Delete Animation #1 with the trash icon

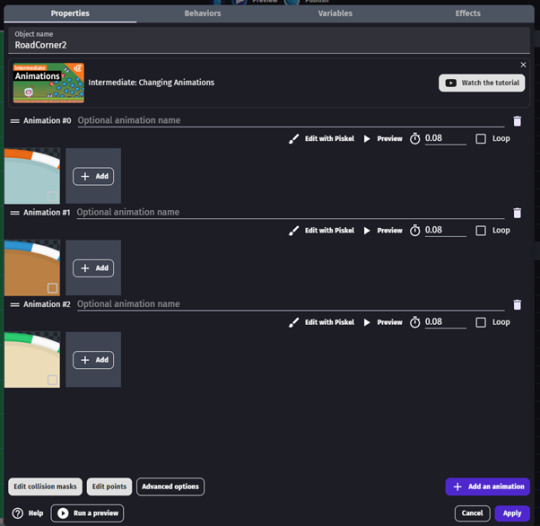(517, 213)
